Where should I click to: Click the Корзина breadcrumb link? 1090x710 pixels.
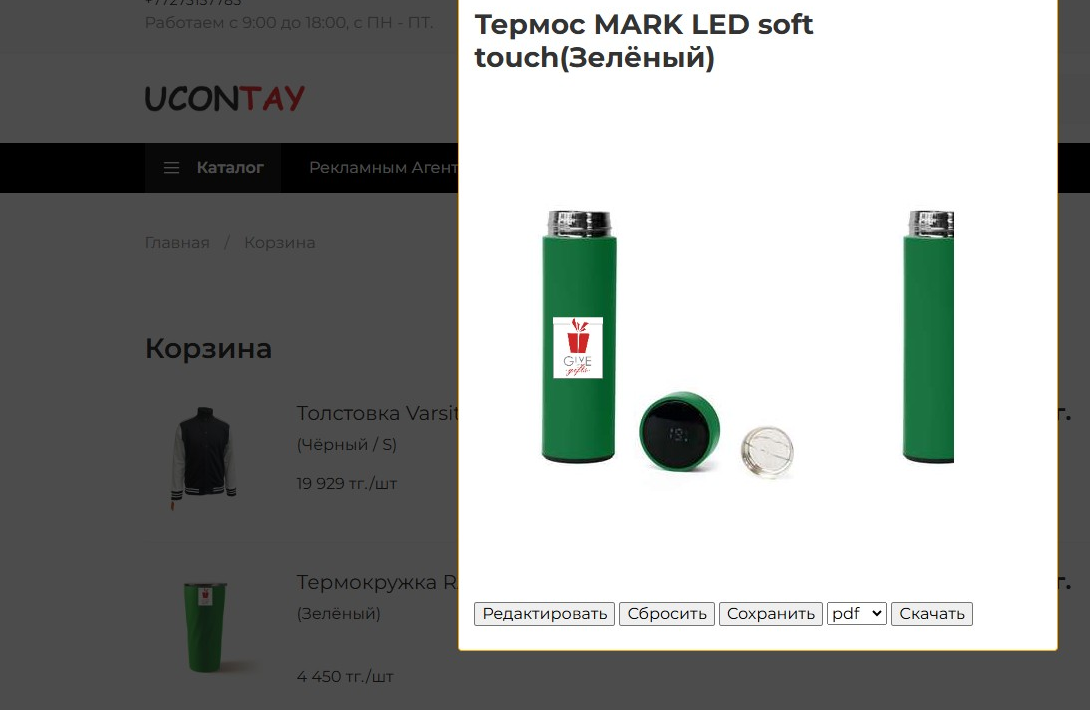click(x=279, y=243)
